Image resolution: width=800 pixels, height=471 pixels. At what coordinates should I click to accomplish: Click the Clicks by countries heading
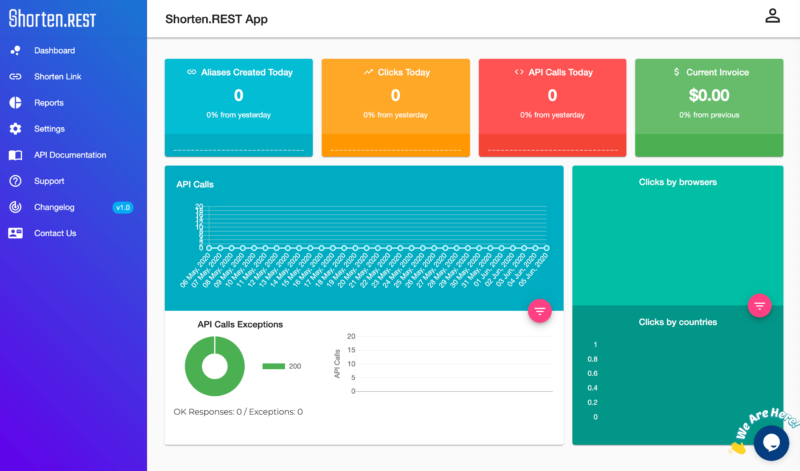click(678, 322)
